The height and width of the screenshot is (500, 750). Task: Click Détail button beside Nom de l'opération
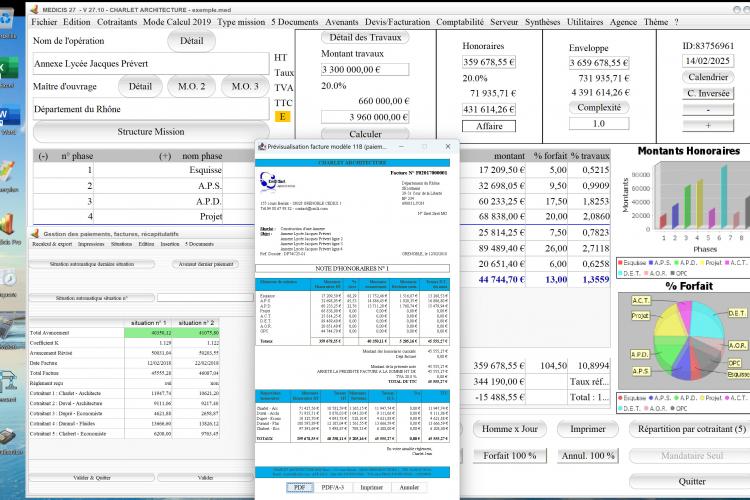click(x=191, y=41)
